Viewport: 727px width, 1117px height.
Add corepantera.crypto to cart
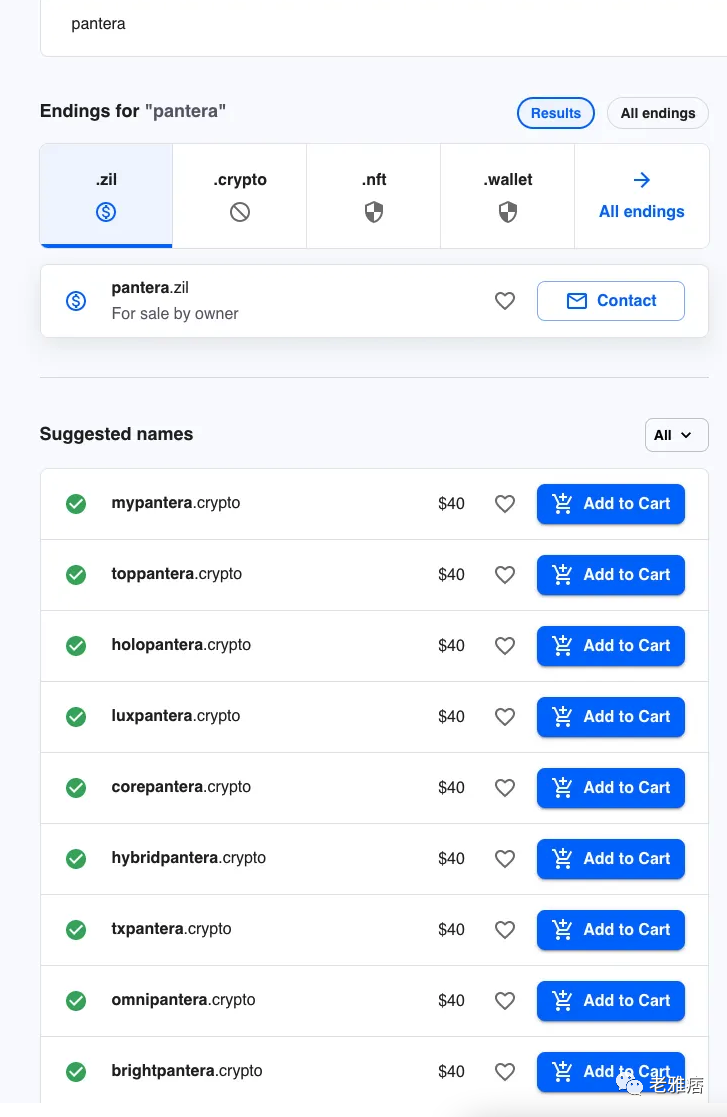pyautogui.click(x=611, y=788)
